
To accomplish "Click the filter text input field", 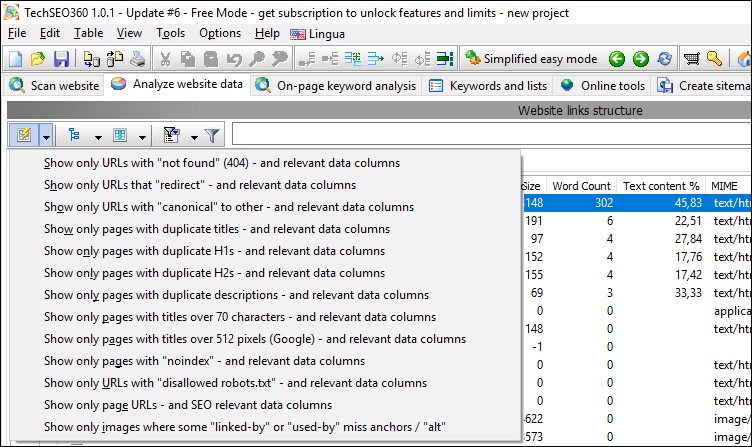I will [x=490, y=135].
